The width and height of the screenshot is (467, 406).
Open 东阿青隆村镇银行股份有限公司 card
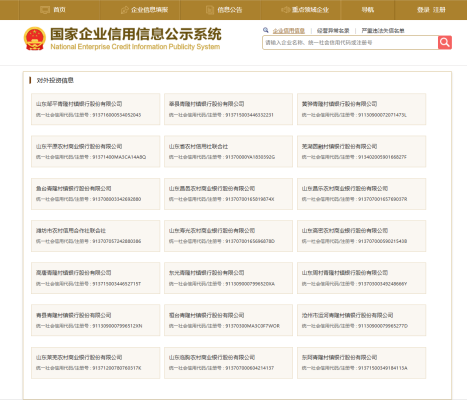pos(362,363)
